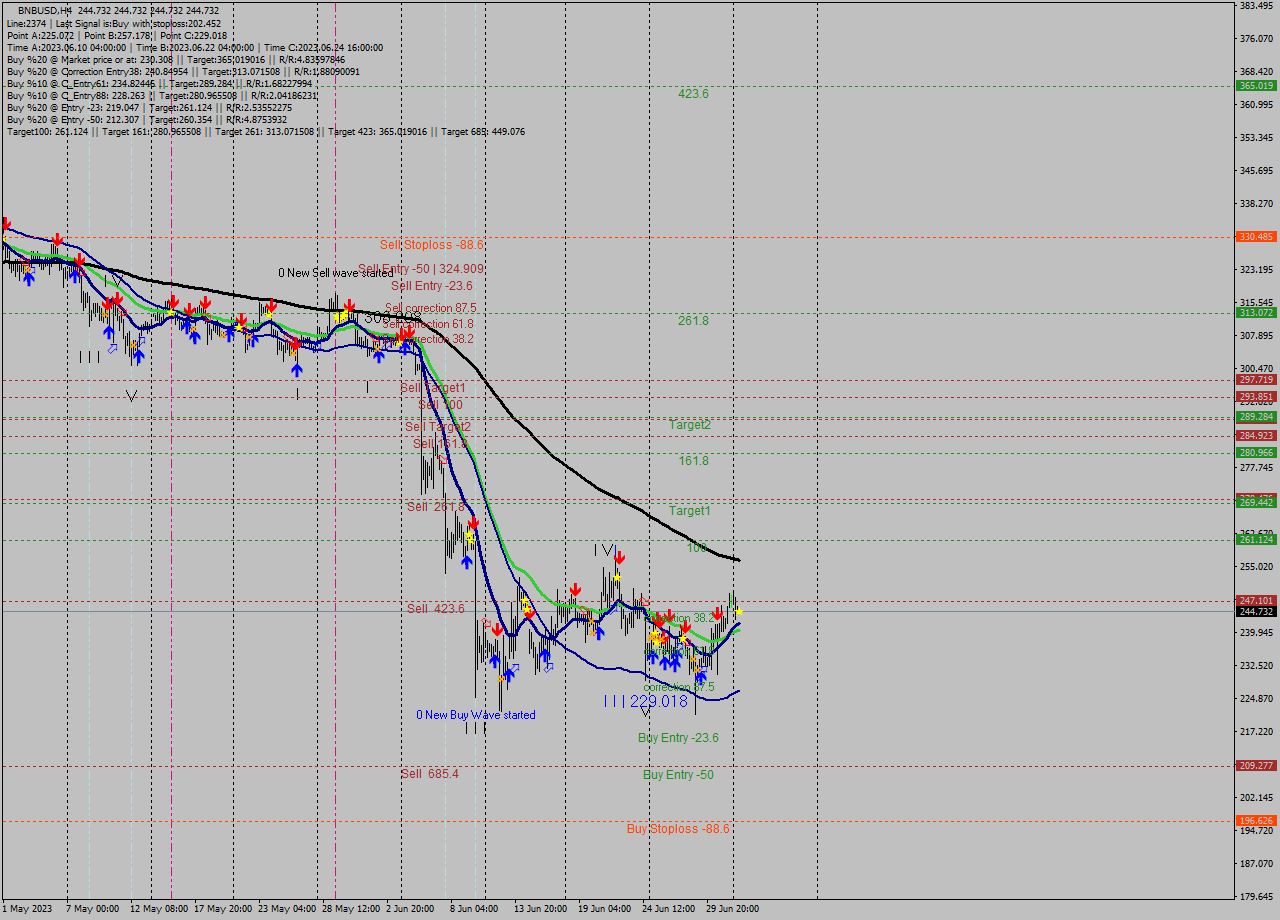Click the current price 244.732 tag
Screen dimensions: 1280x920
click(x=1256, y=612)
